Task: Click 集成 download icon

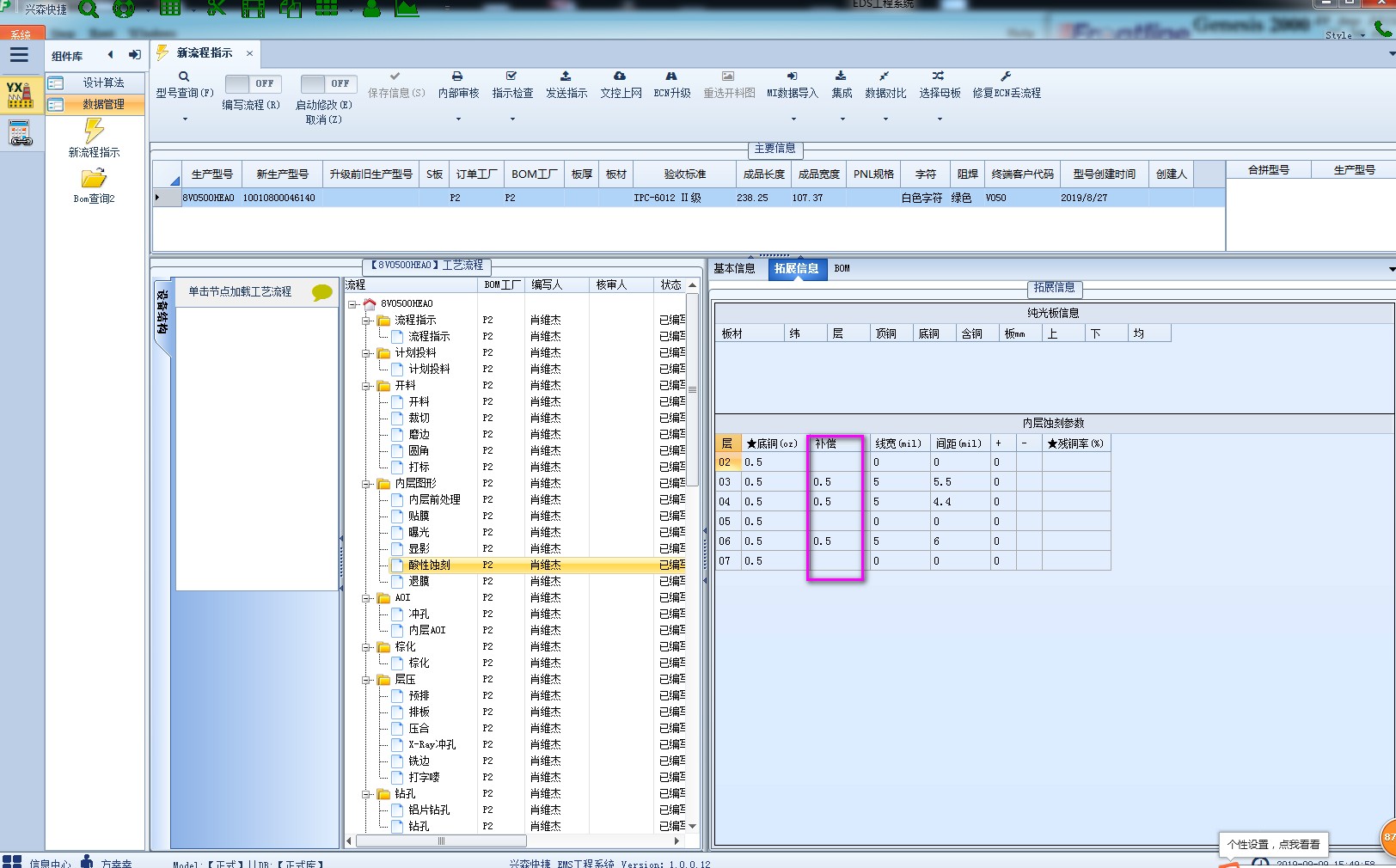Action: (x=841, y=76)
